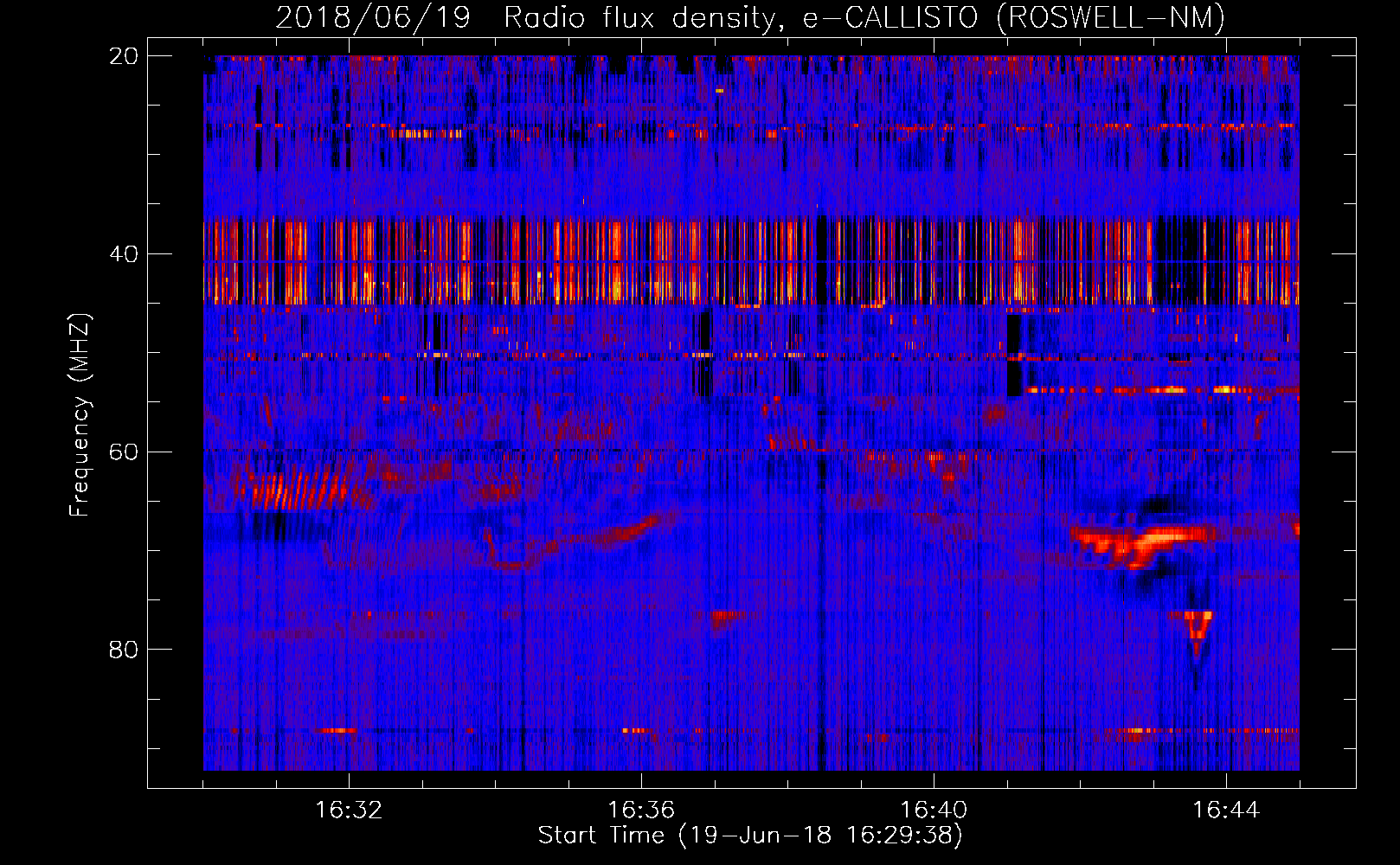Select the Frequency (MHZ) axis label
The height and width of the screenshot is (865, 1400).
[x=80, y=415]
